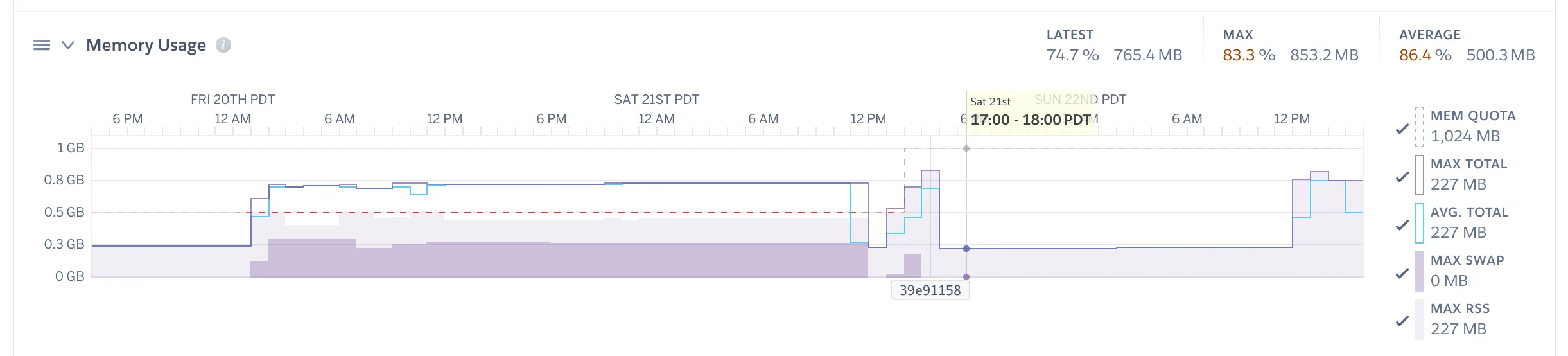Click the AVG. TOTAL blue legend swatch
This screenshot has width=1568, height=356.
[1420, 223]
